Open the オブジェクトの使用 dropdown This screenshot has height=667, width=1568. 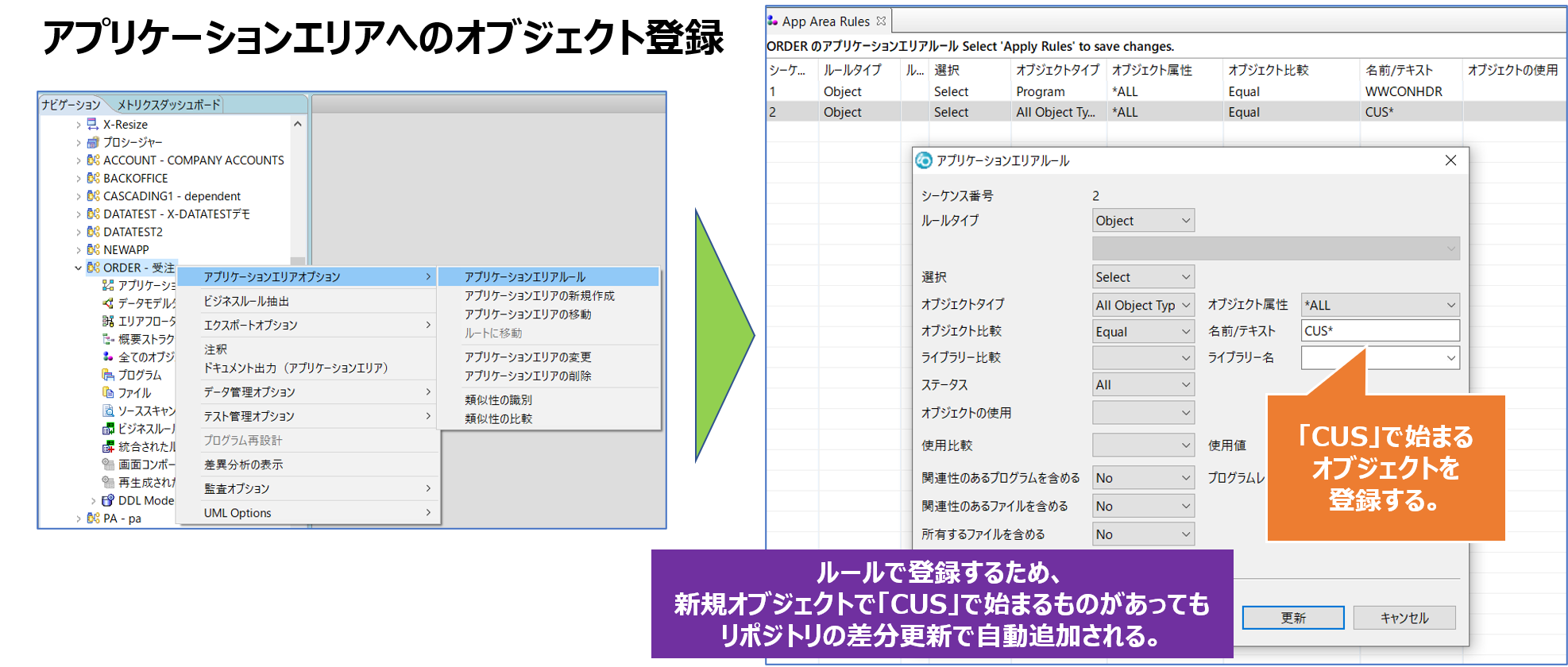pyautogui.click(x=1143, y=413)
